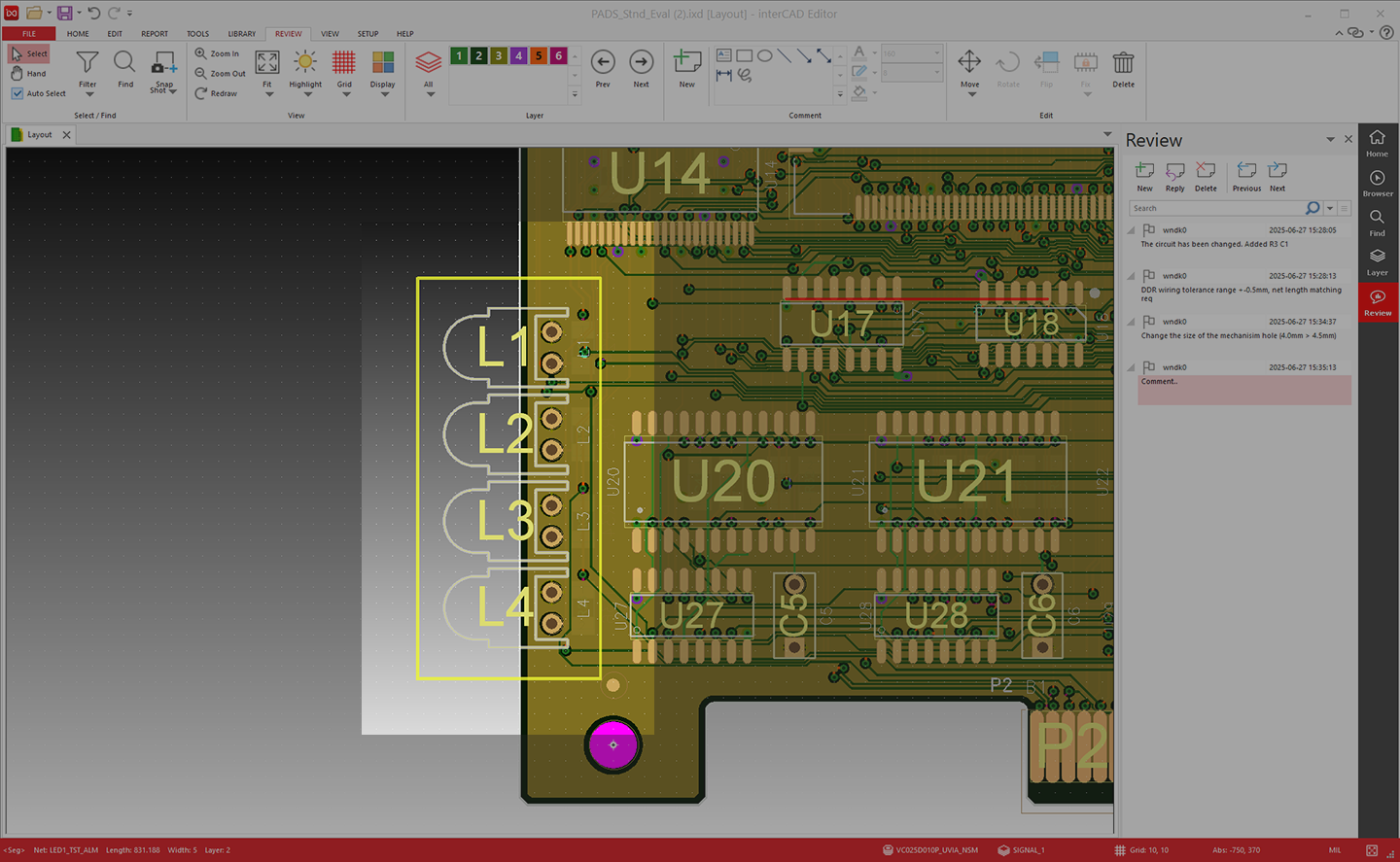The height and width of the screenshot is (862, 1400).
Task: Open the VIEW ribbon tab
Action: pos(331,34)
